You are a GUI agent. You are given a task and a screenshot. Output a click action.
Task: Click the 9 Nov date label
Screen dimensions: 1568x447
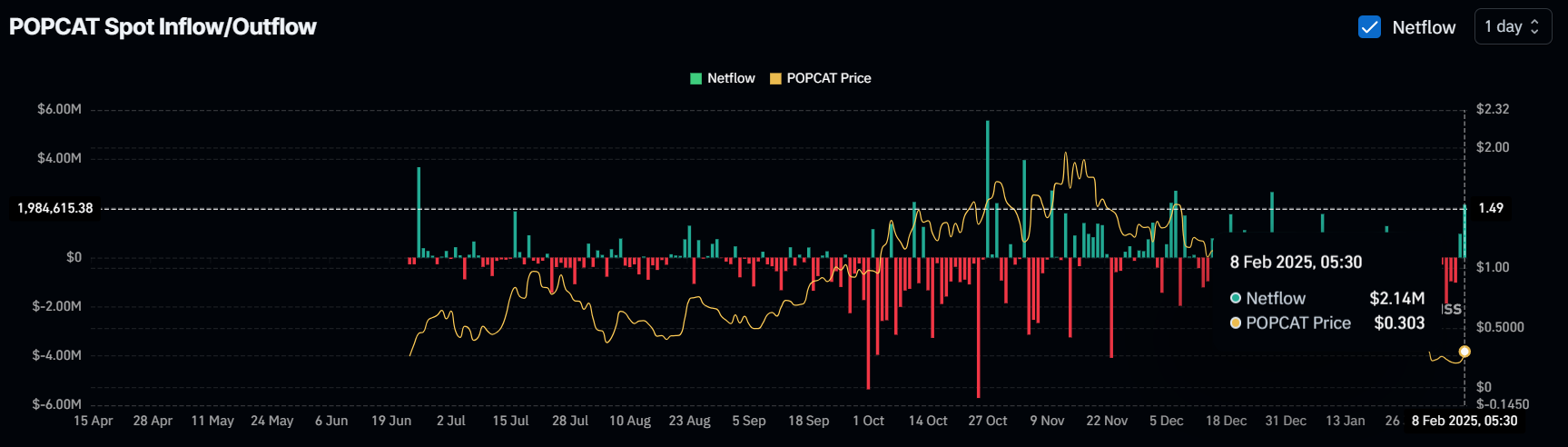(x=1047, y=421)
